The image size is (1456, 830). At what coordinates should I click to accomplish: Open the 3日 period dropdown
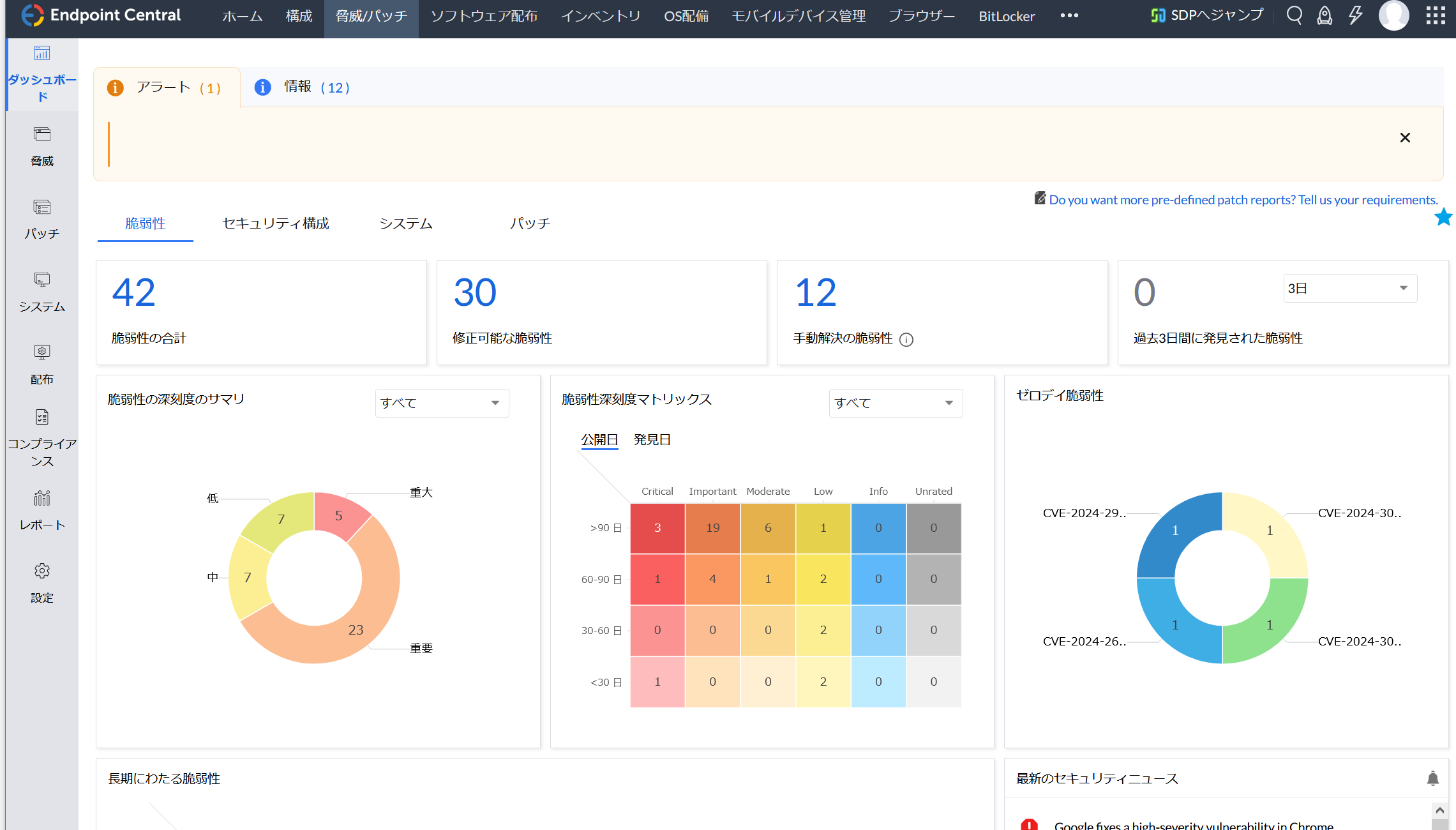(x=1349, y=289)
